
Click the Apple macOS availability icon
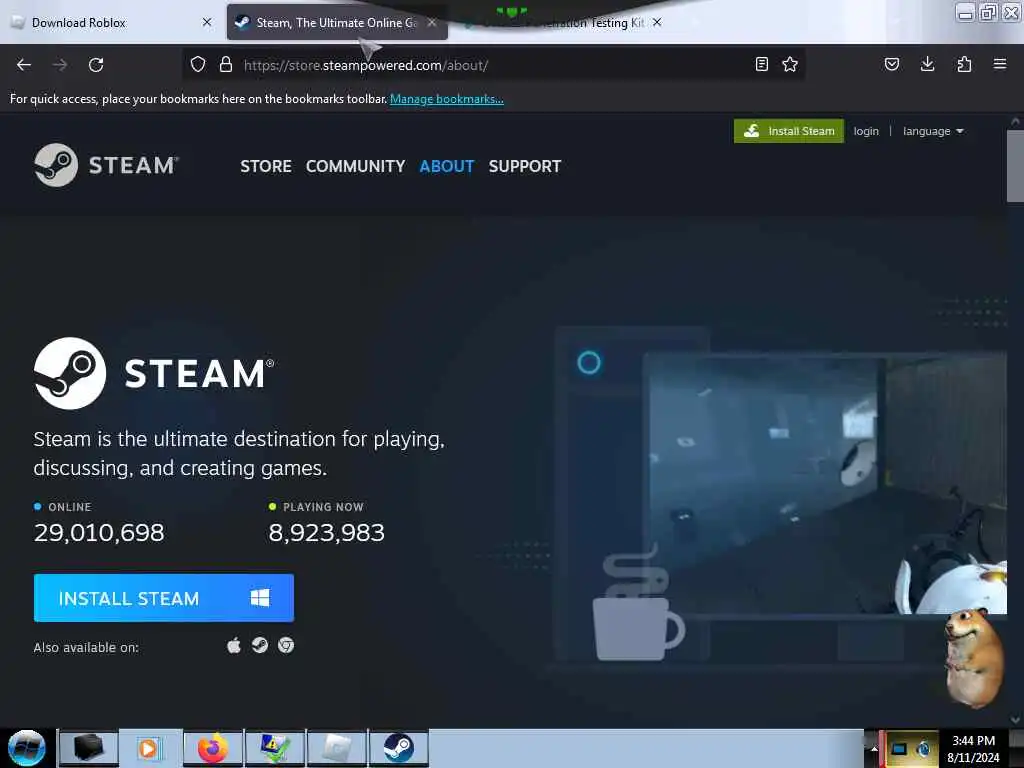coord(234,646)
